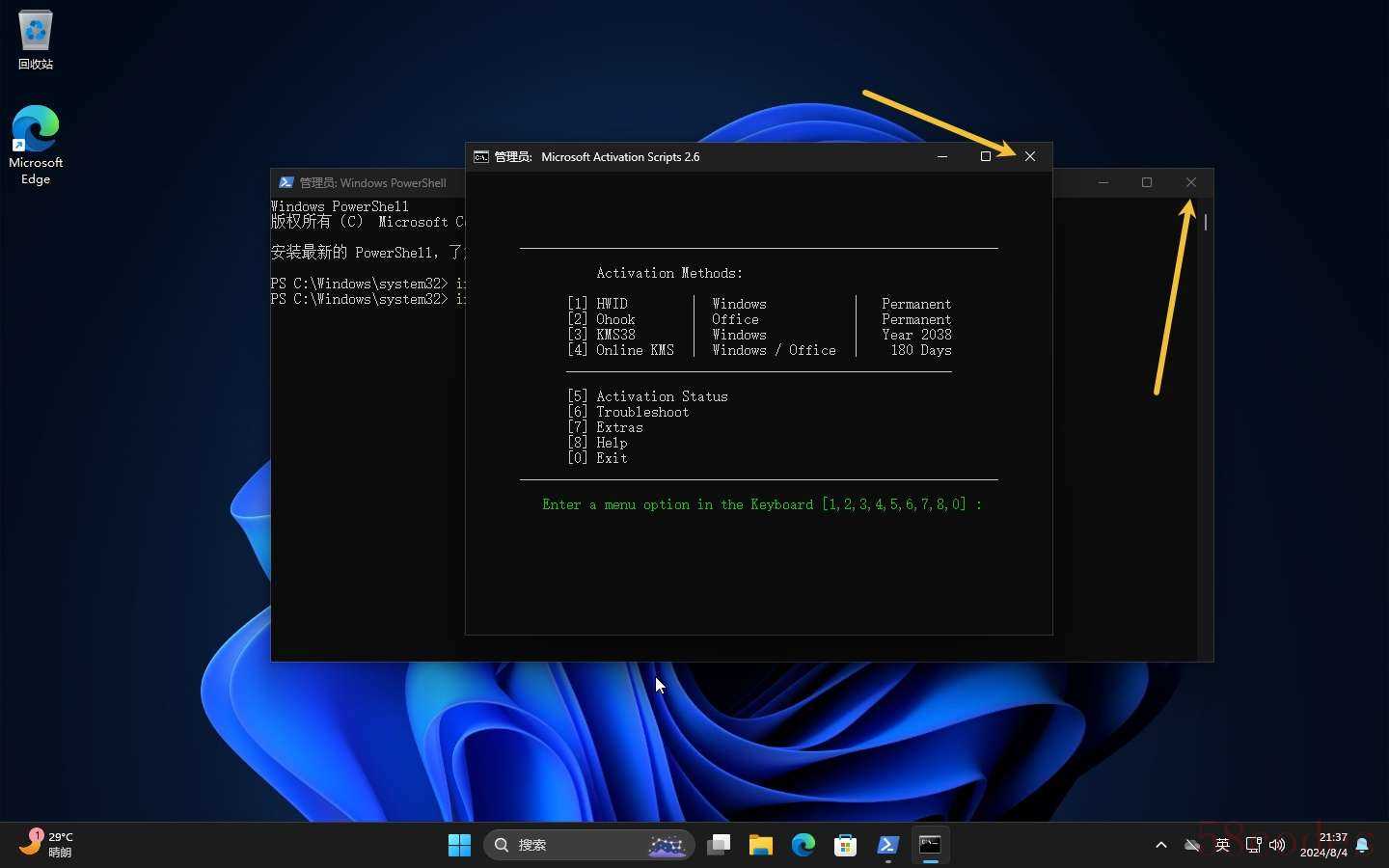This screenshot has height=868, width=1389.
Task: Maximize the Windows PowerShell window
Action: point(1147,182)
